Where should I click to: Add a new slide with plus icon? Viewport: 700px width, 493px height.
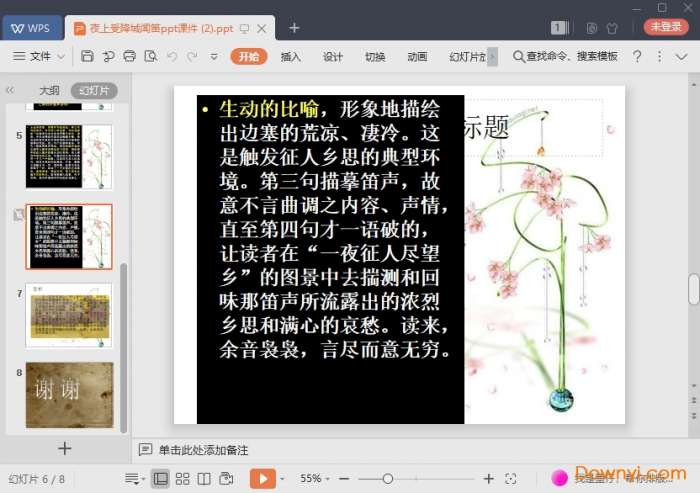pos(65,449)
